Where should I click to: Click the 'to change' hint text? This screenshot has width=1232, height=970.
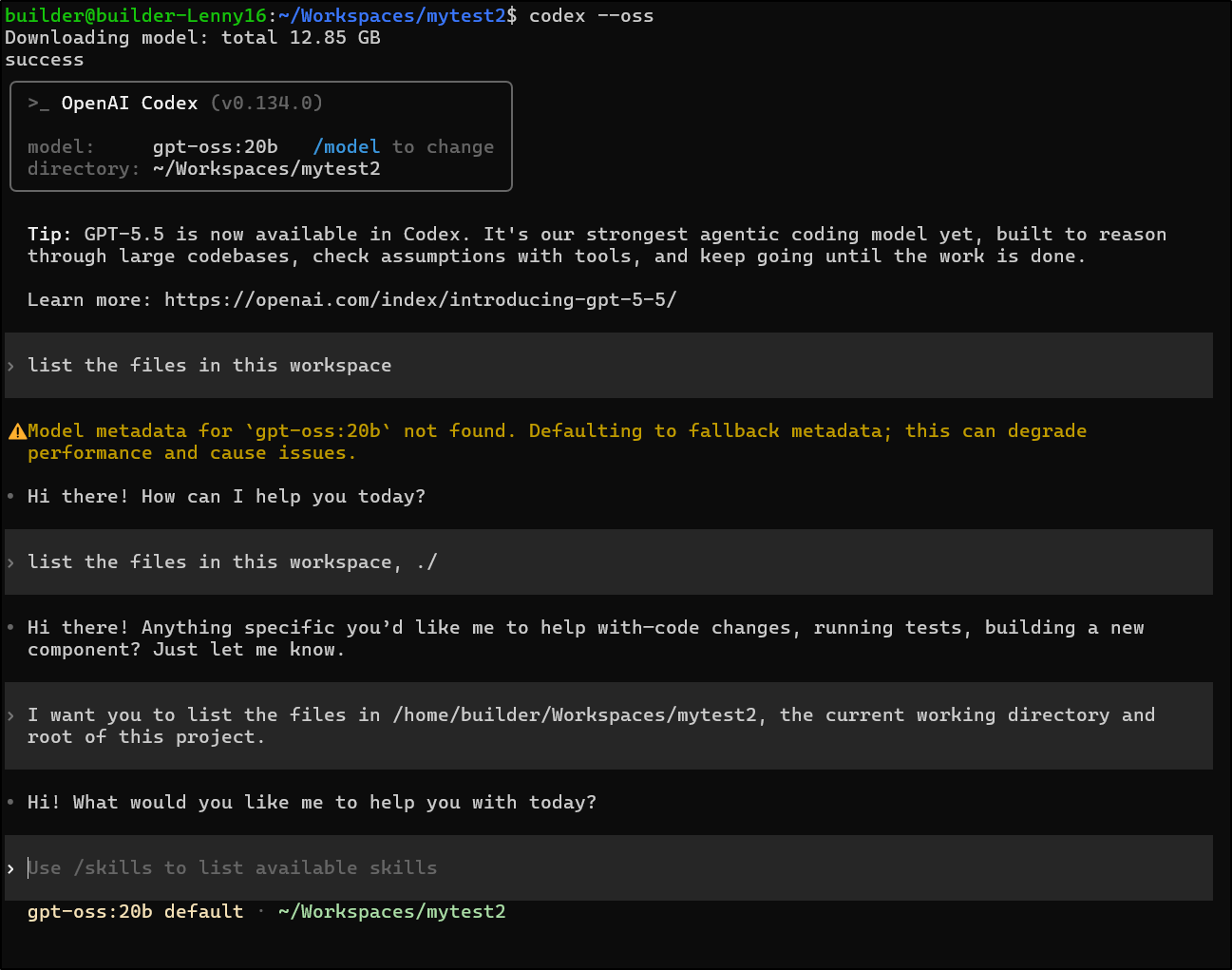pos(444,146)
